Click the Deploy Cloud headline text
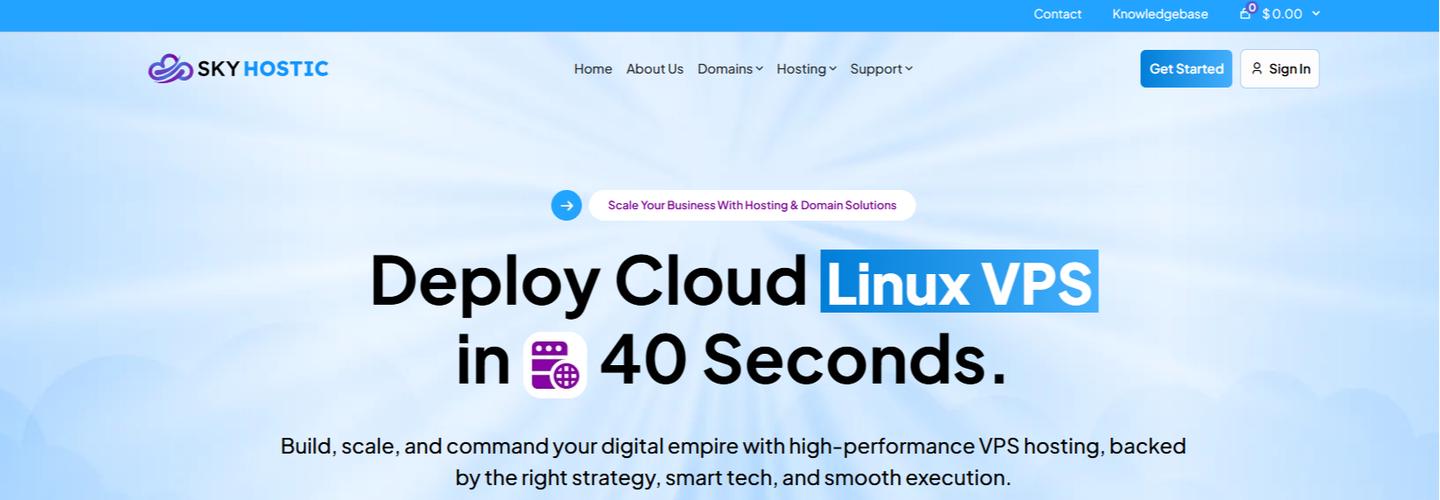 589,281
